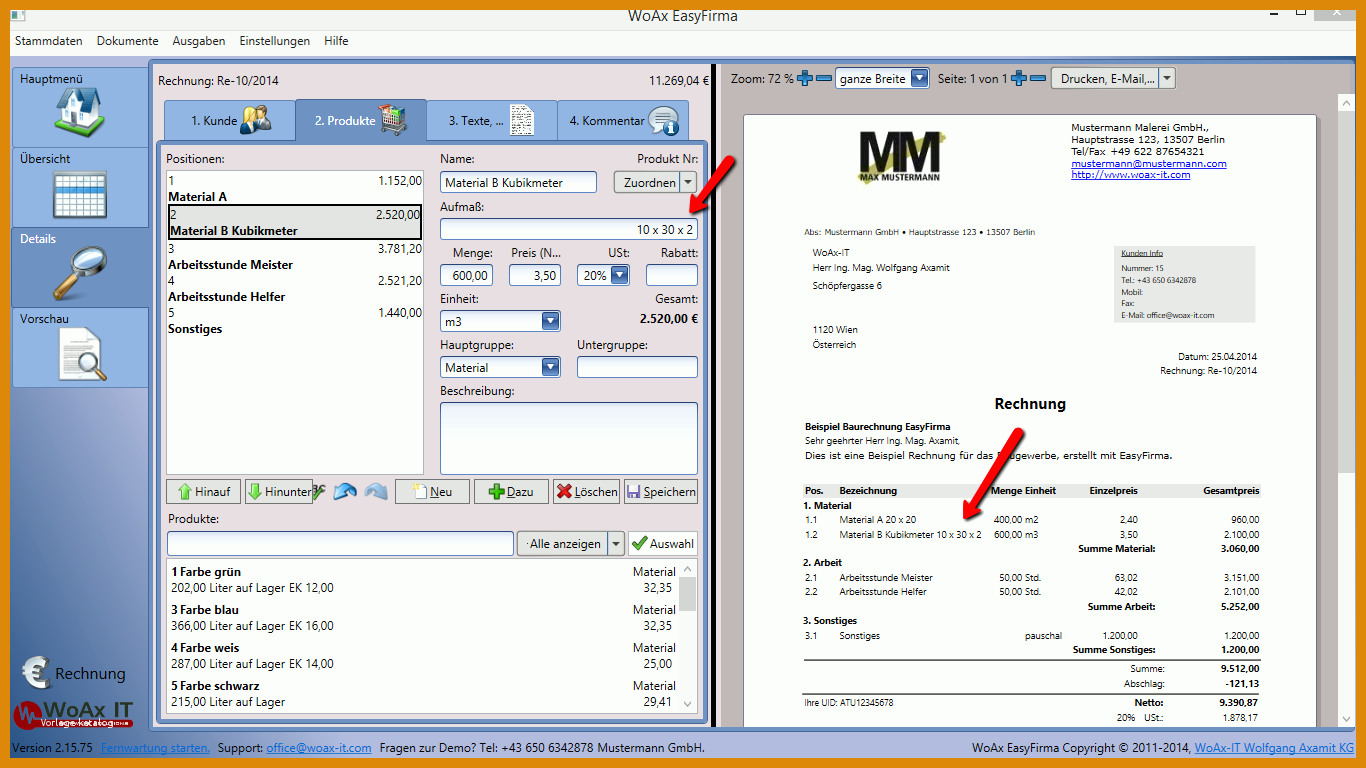Click mustermann@mustermann.com link in preview
The image size is (1366, 768).
point(1148,163)
